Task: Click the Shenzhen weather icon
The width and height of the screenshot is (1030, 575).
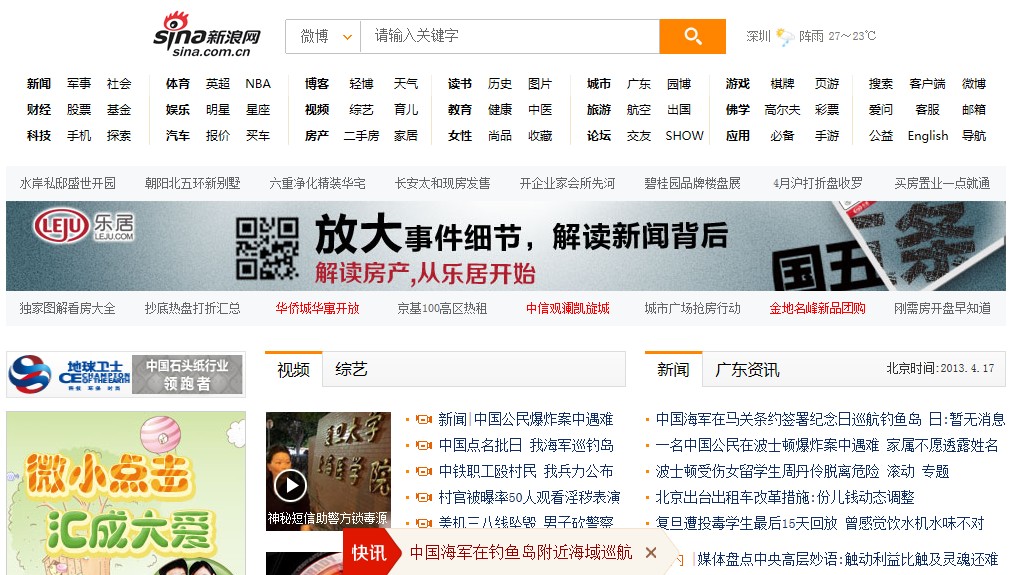Action: point(785,37)
